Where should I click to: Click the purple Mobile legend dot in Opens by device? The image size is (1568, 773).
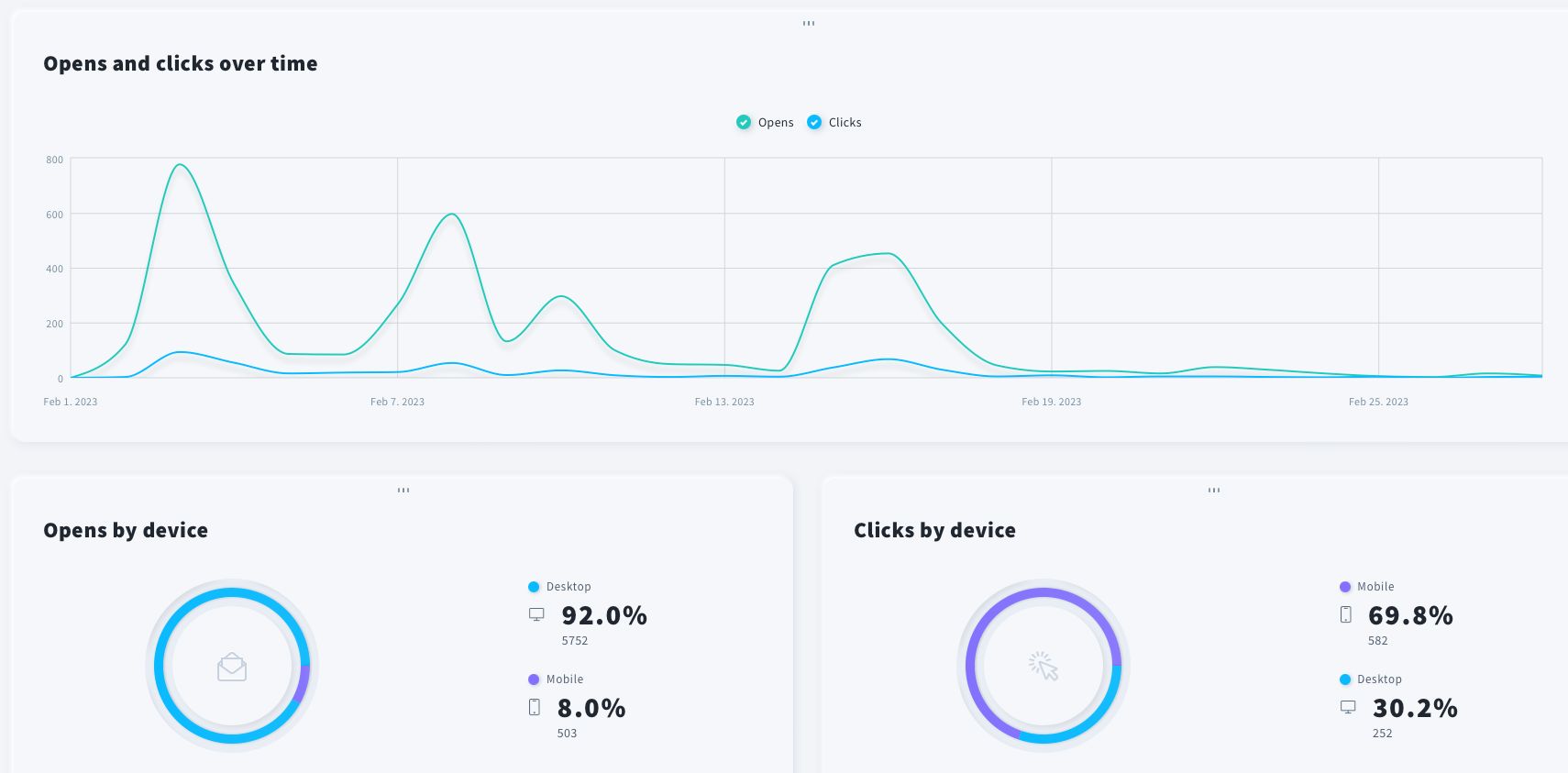(534, 679)
